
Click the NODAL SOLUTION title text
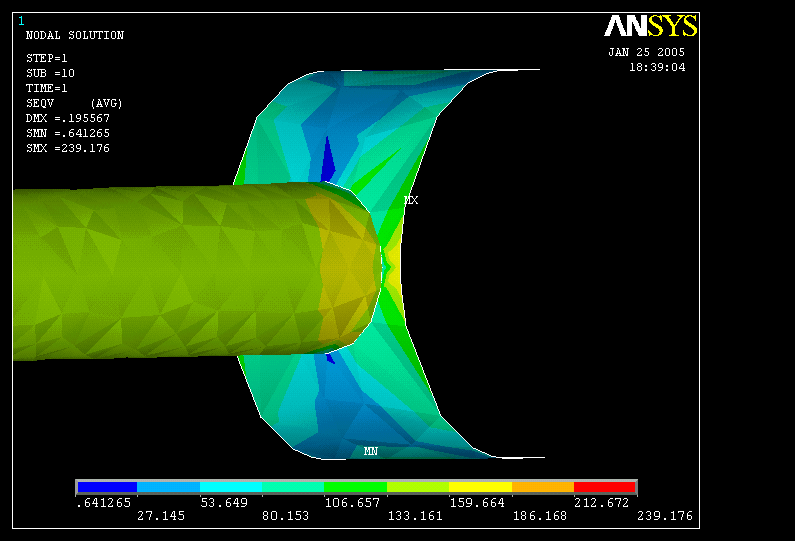(x=75, y=35)
